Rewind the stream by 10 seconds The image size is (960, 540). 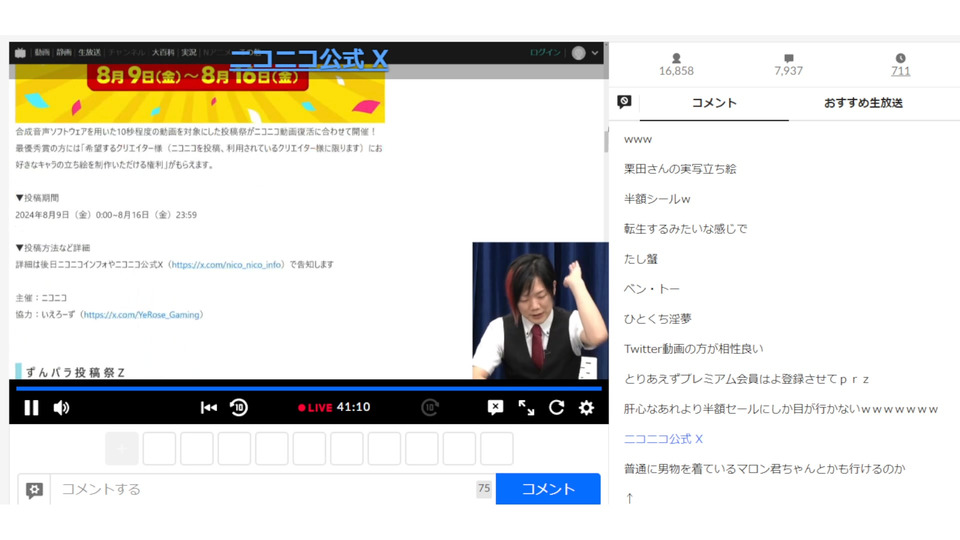(239, 408)
